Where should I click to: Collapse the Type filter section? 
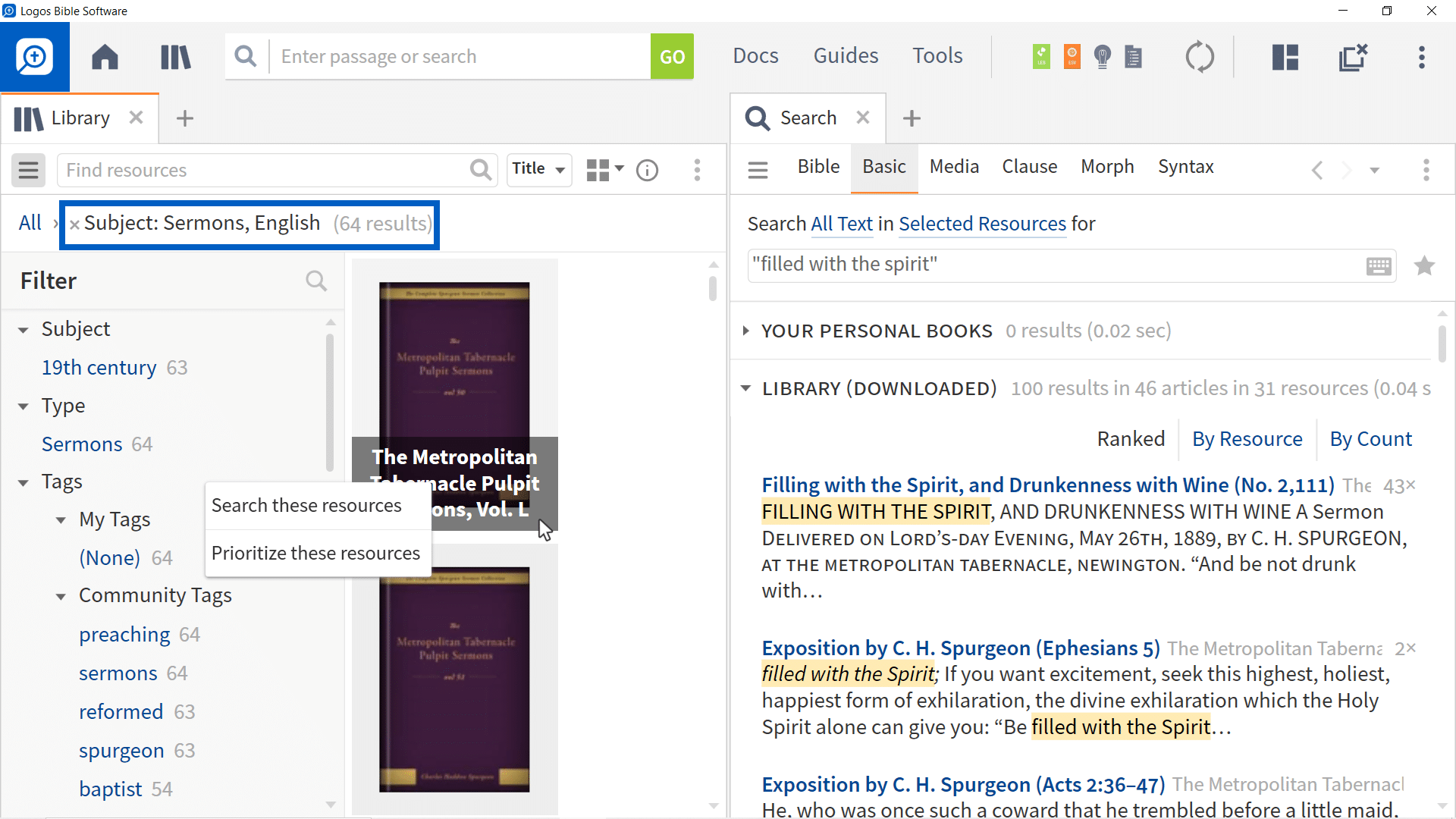tap(24, 406)
